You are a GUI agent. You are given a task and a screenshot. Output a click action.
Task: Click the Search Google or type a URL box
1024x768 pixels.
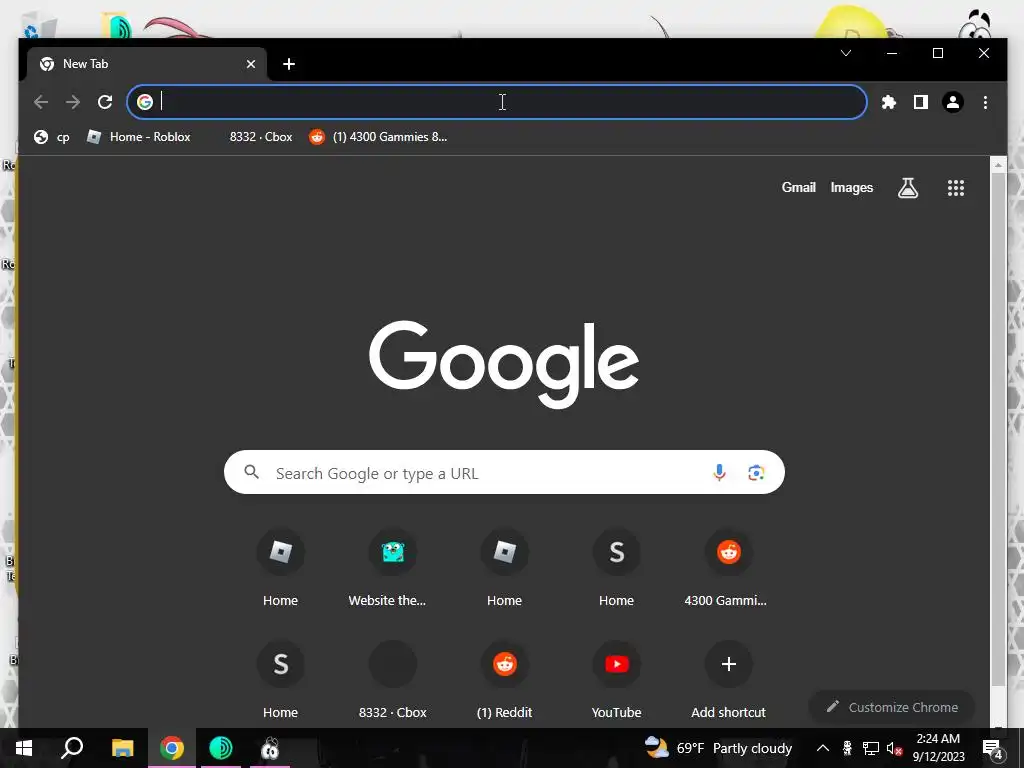point(504,472)
